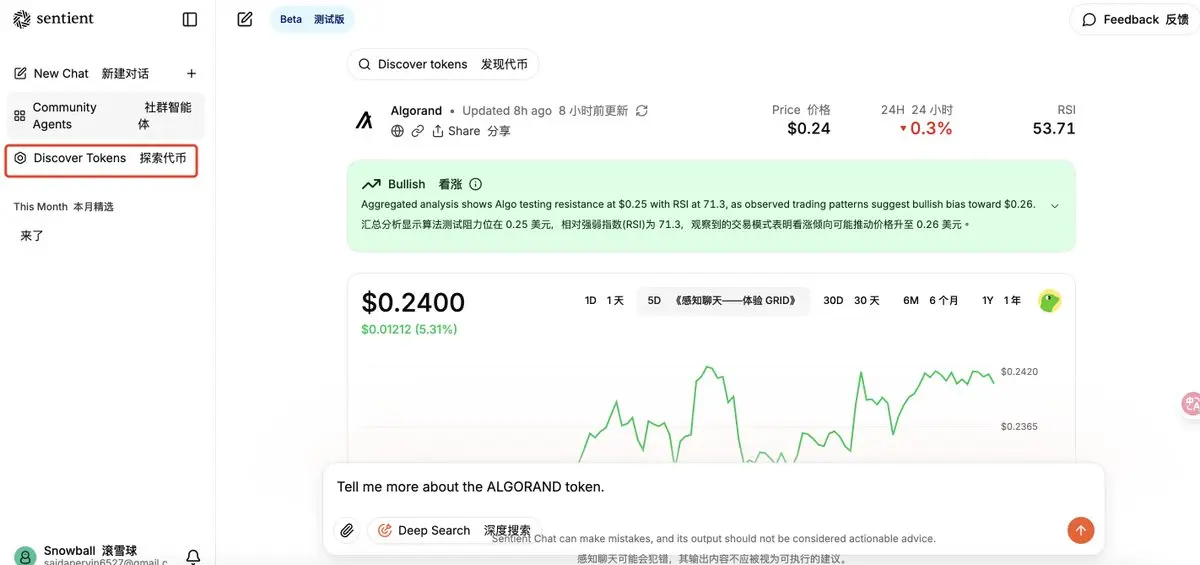Click the 24H change 0.3%
Screen dimensions: 1200x565
point(926,128)
